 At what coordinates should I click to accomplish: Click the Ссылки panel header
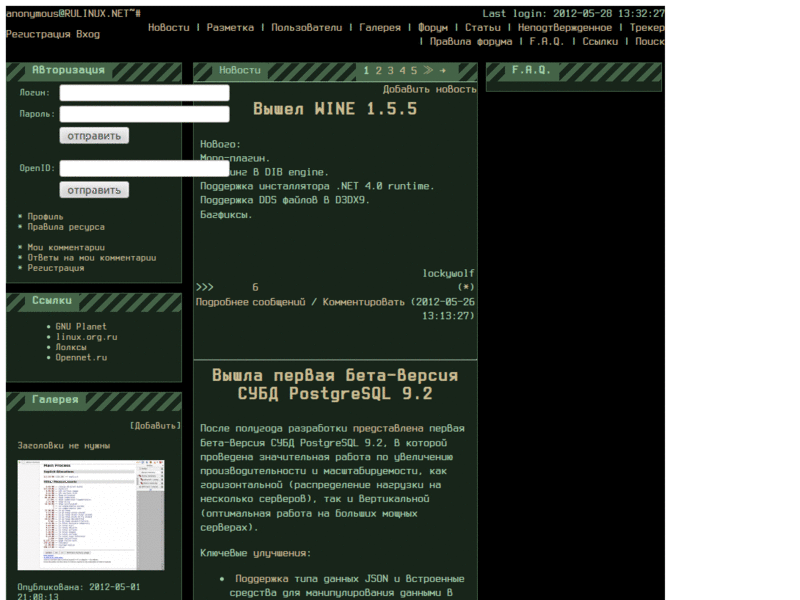tap(52, 301)
